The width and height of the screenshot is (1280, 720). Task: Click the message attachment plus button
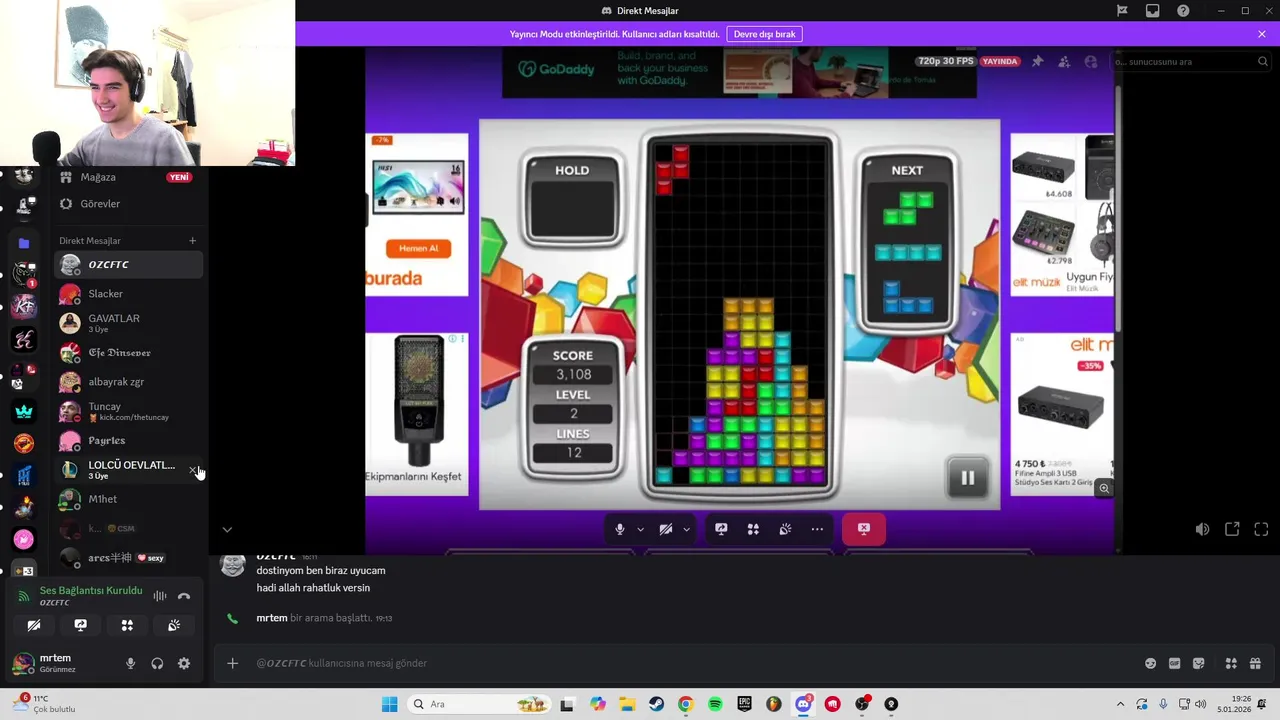coord(232,663)
